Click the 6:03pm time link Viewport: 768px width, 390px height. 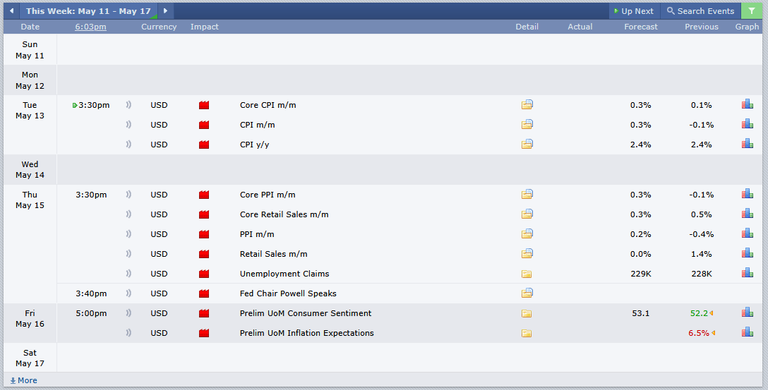click(91, 27)
